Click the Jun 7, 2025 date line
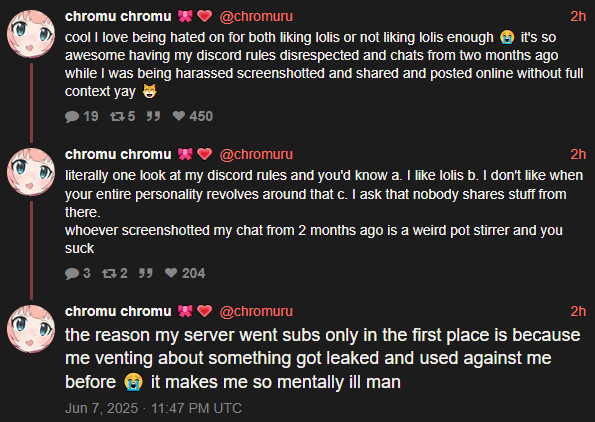The width and height of the screenshot is (595, 422). 153,408
